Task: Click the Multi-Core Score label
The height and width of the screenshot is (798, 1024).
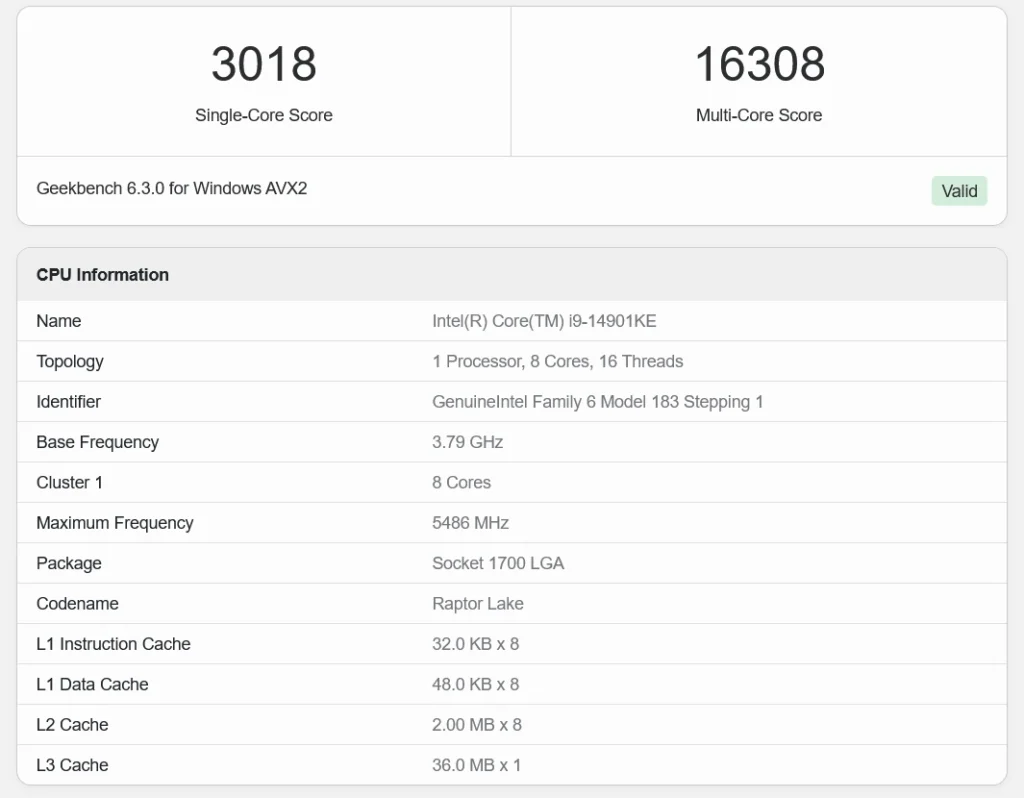Action: click(759, 115)
